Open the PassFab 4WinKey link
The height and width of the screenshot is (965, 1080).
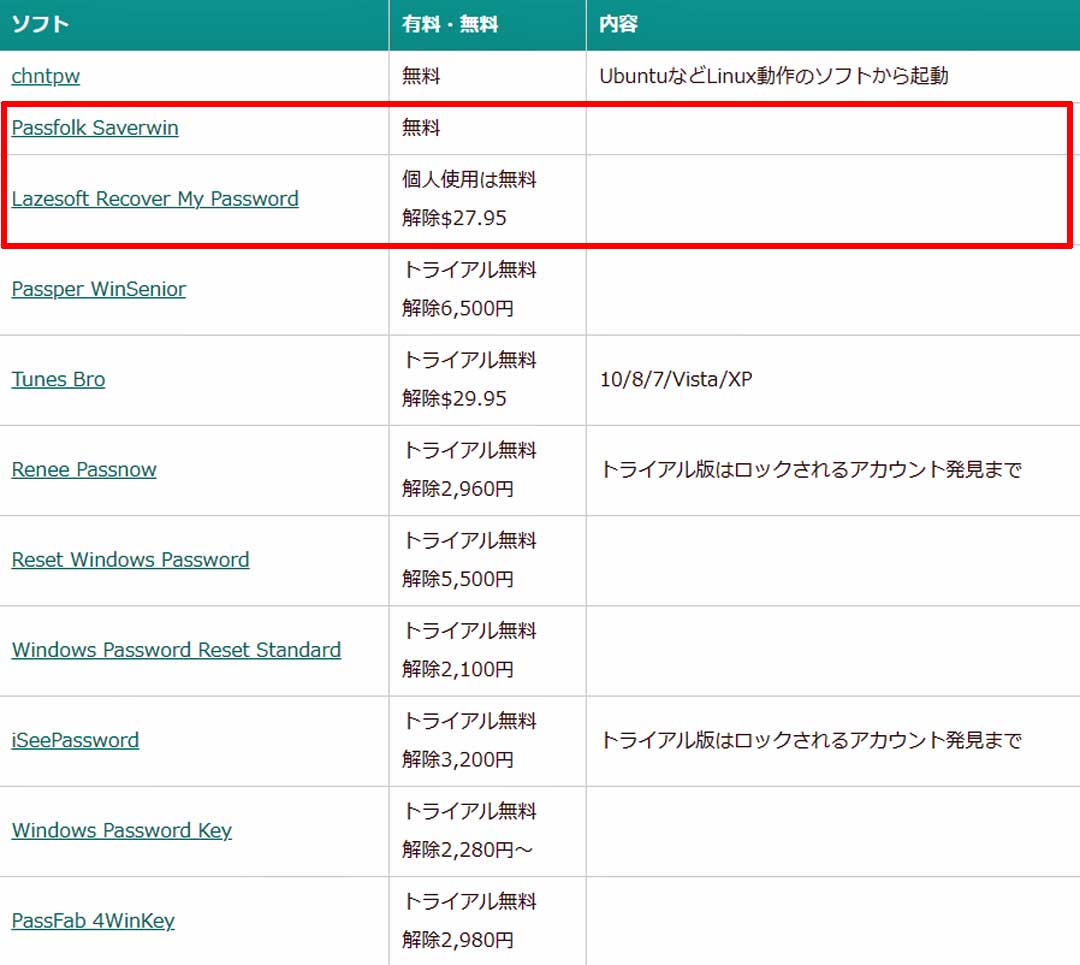click(93, 921)
